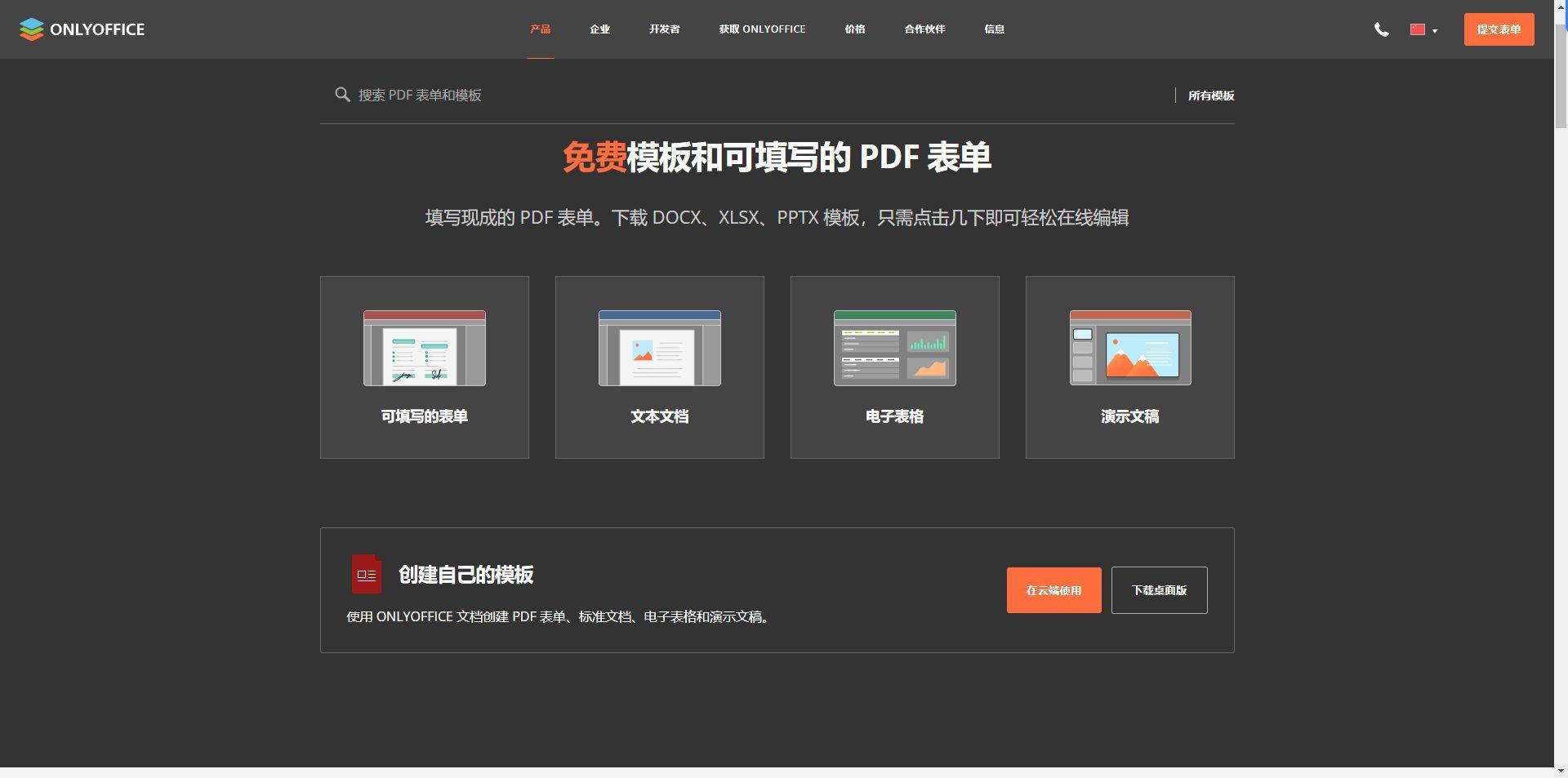This screenshot has height=778, width=1568.
Task: Click the 下载桌面版 button
Action: (1159, 589)
